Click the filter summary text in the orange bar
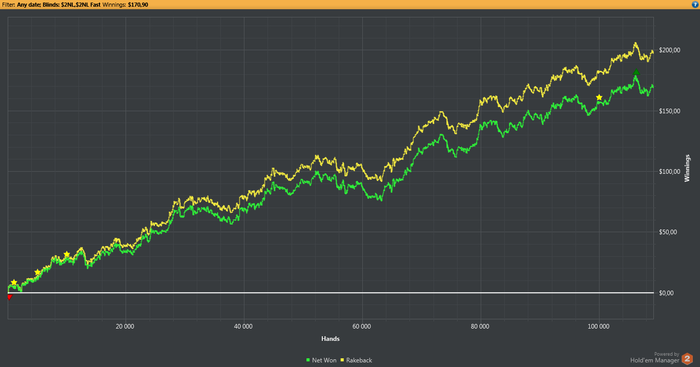The height and width of the screenshot is (367, 700). click(75, 4)
